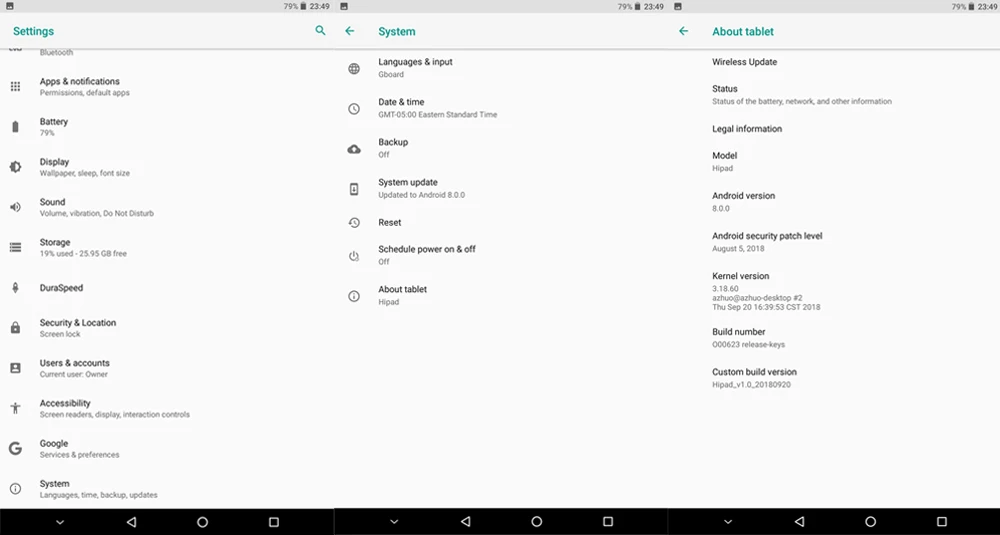Tap the Storage icon in Settings list
The width and height of the screenshot is (1000, 535).
coord(15,247)
